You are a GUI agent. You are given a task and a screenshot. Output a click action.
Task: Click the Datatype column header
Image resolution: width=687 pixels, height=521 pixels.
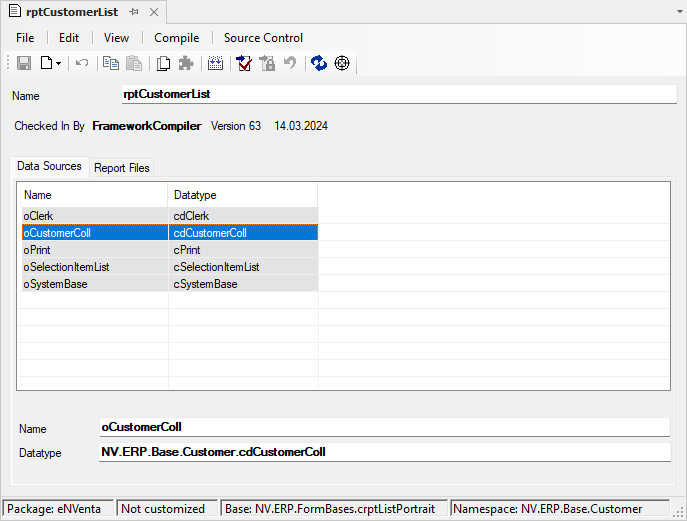point(243,195)
